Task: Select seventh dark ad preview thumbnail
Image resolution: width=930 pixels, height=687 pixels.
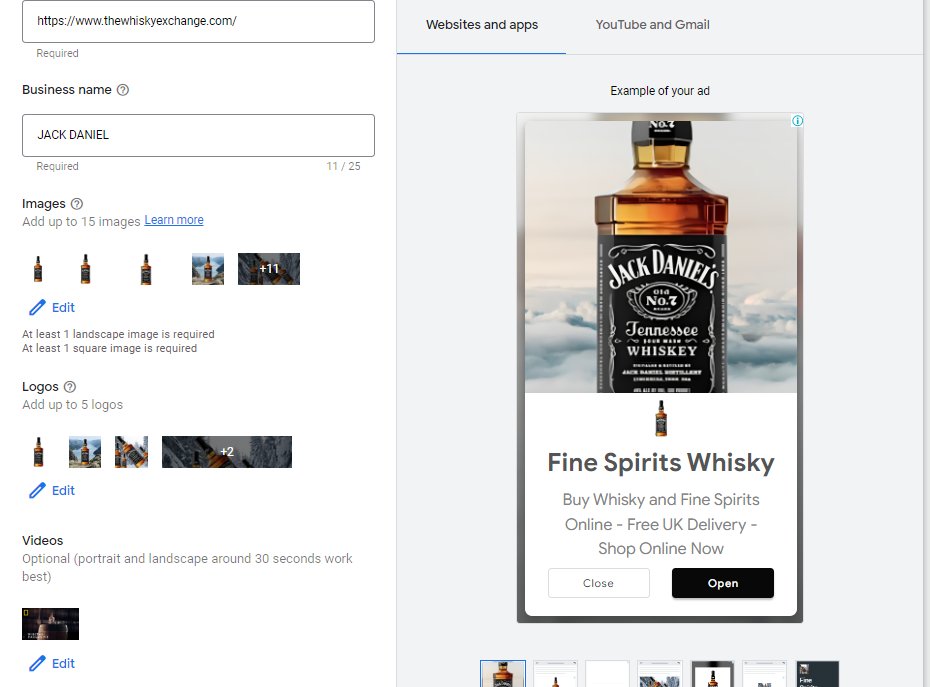Action: (817, 674)
